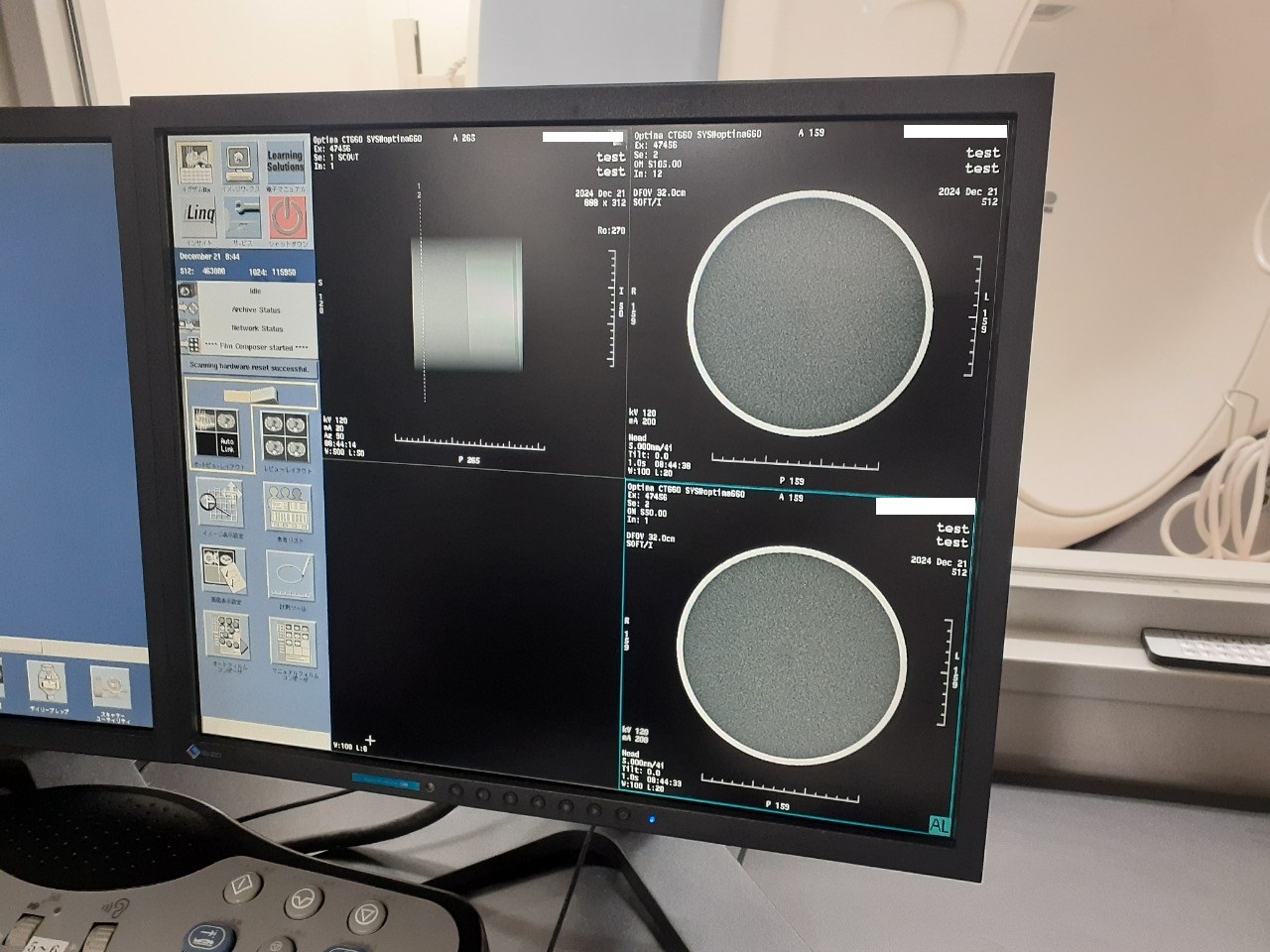Click the December 21 date and time
Image resolution: width=1270 pixels, height=952 pixels.
(x=208, y=256)
